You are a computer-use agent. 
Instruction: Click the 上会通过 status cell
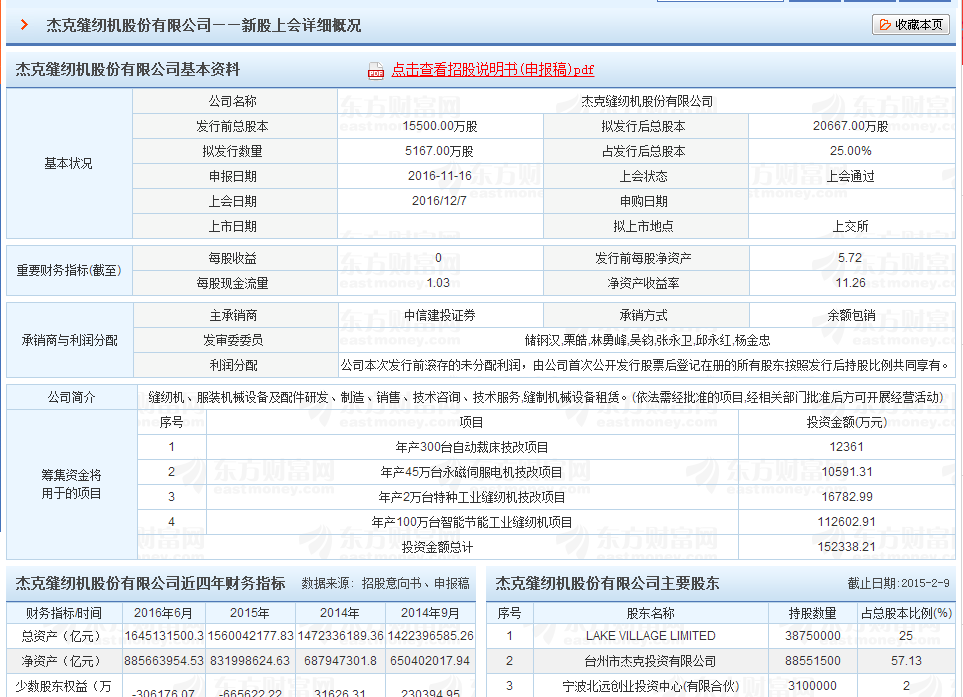(x=851, y=176)
